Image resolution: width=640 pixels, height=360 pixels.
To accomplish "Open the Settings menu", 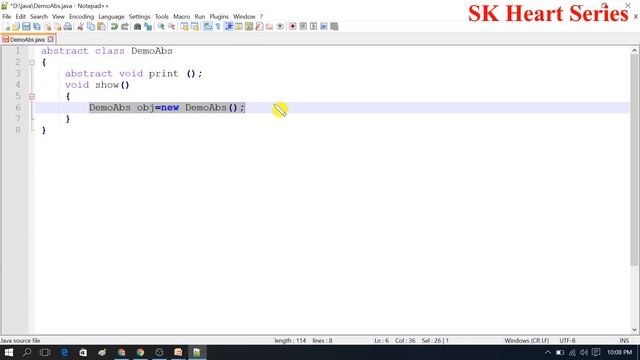I will [x=140, y=17].
